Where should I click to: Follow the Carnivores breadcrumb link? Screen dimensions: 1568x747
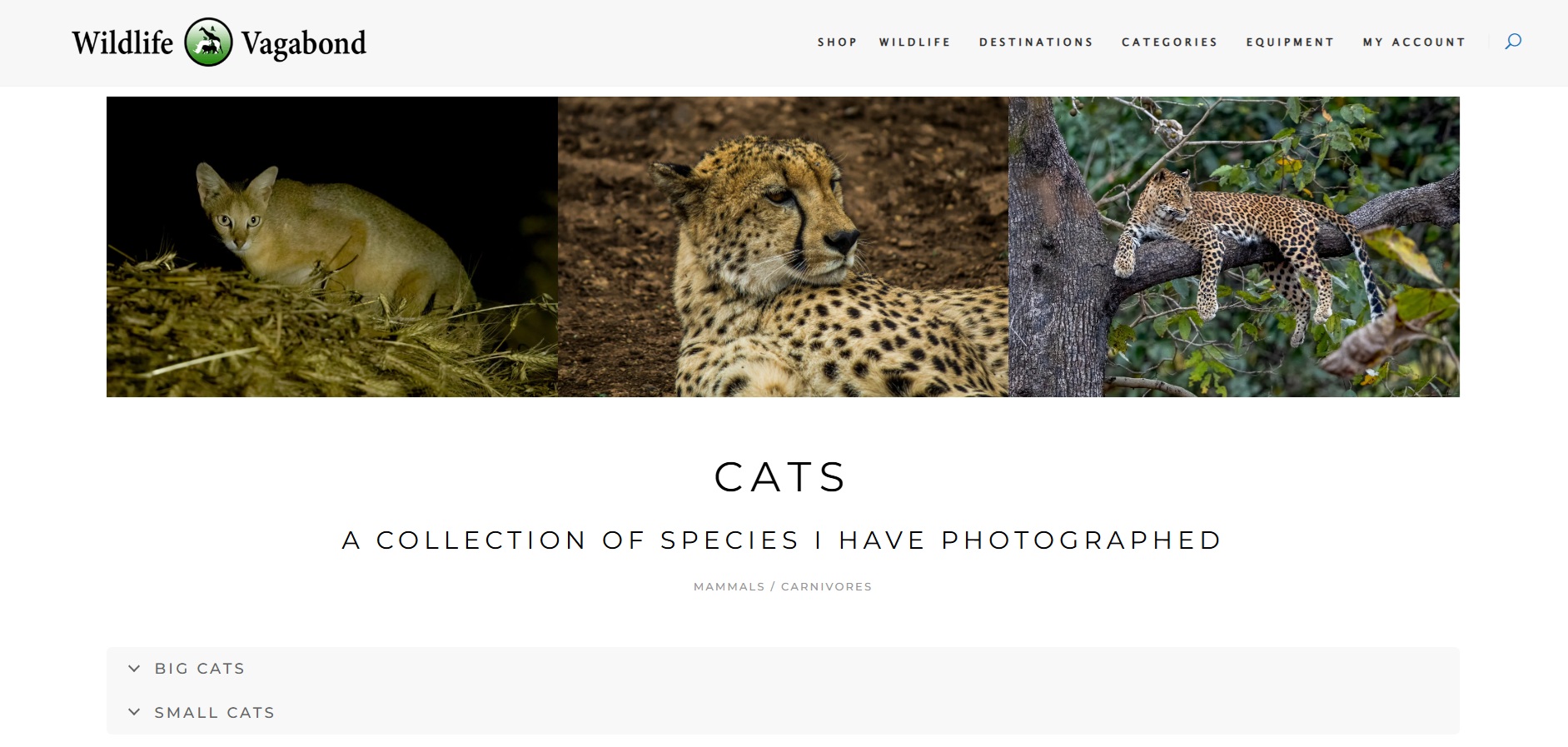click(x=826, y=586)
